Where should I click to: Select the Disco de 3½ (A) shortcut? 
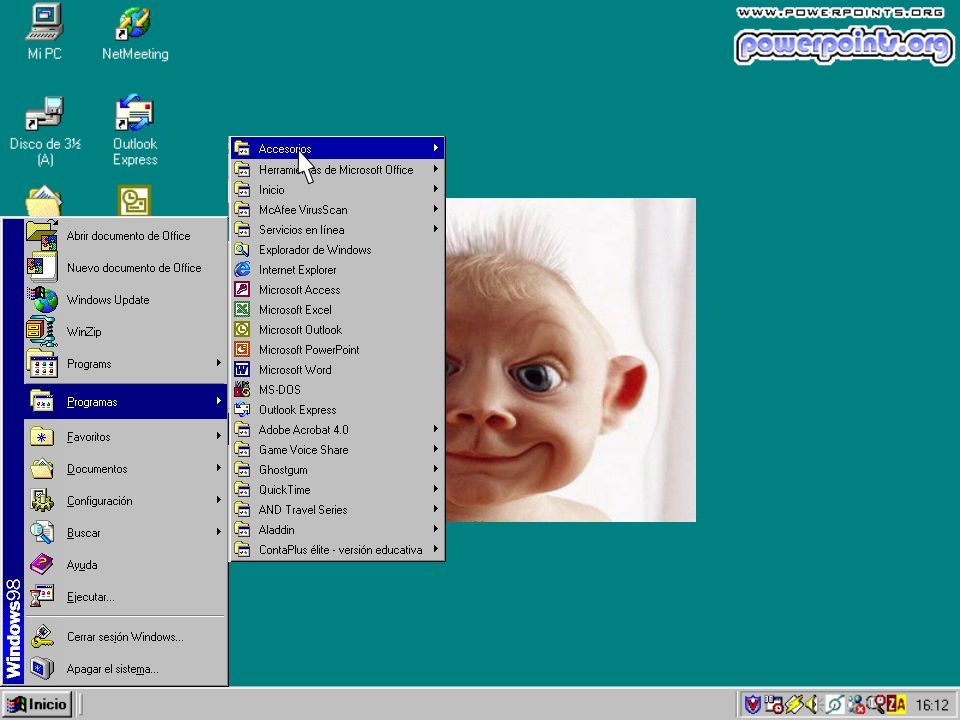pyautogui.click(x=45, y=130)
